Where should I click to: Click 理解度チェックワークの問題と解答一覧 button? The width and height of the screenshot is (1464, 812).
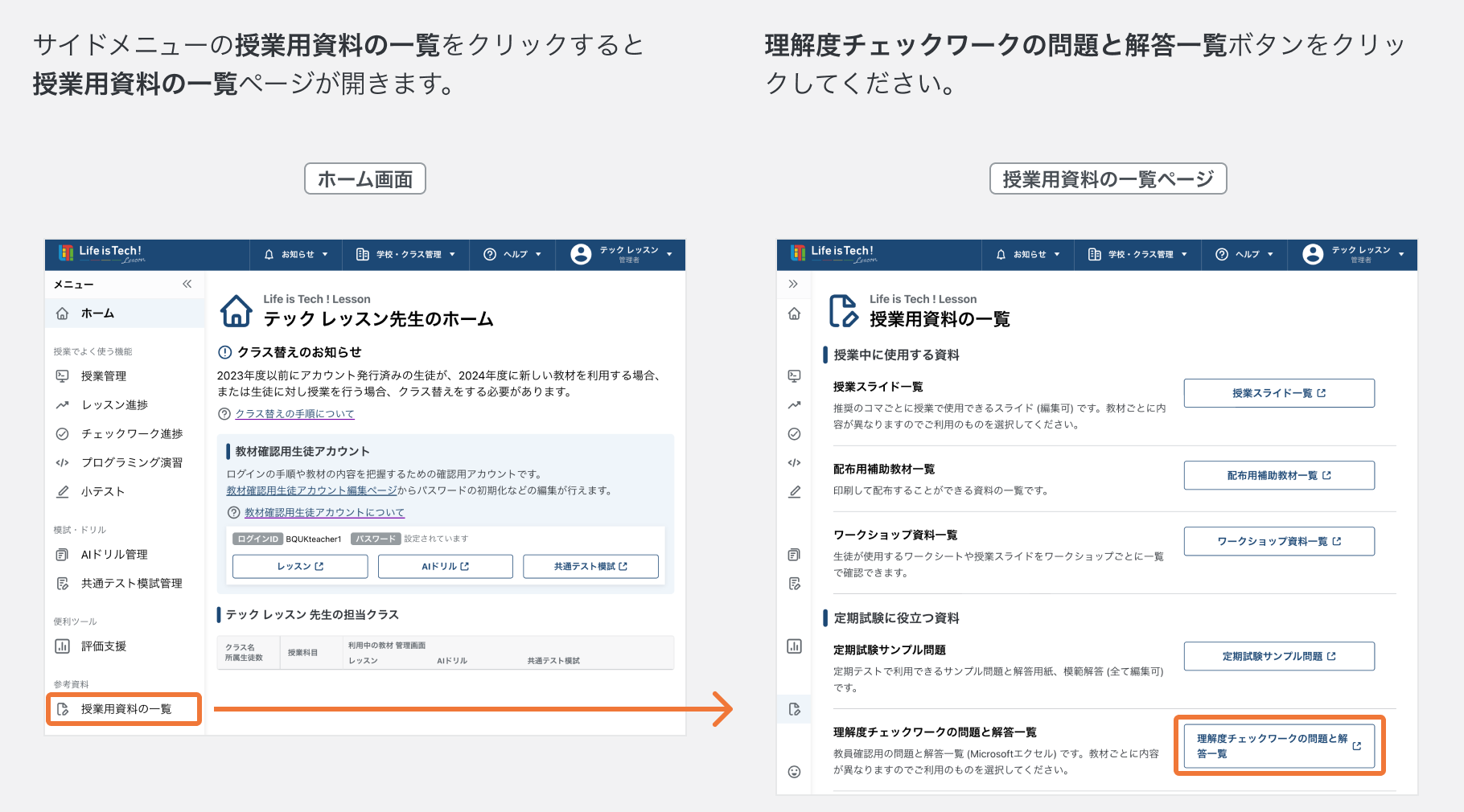click(1279, 746)
